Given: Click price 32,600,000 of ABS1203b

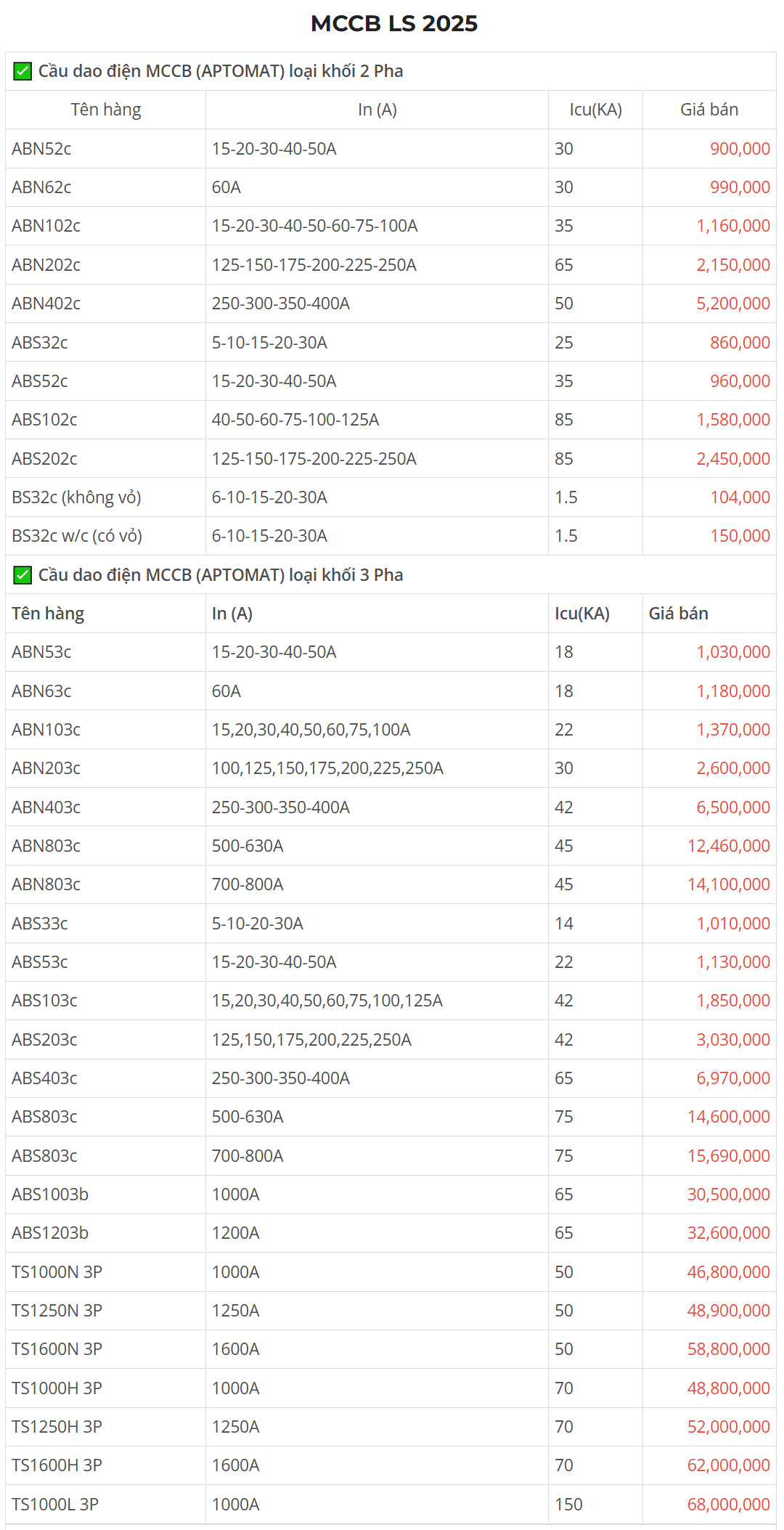Looking at the screenshot, I should pyautogui.click(x=728, y=1233).
